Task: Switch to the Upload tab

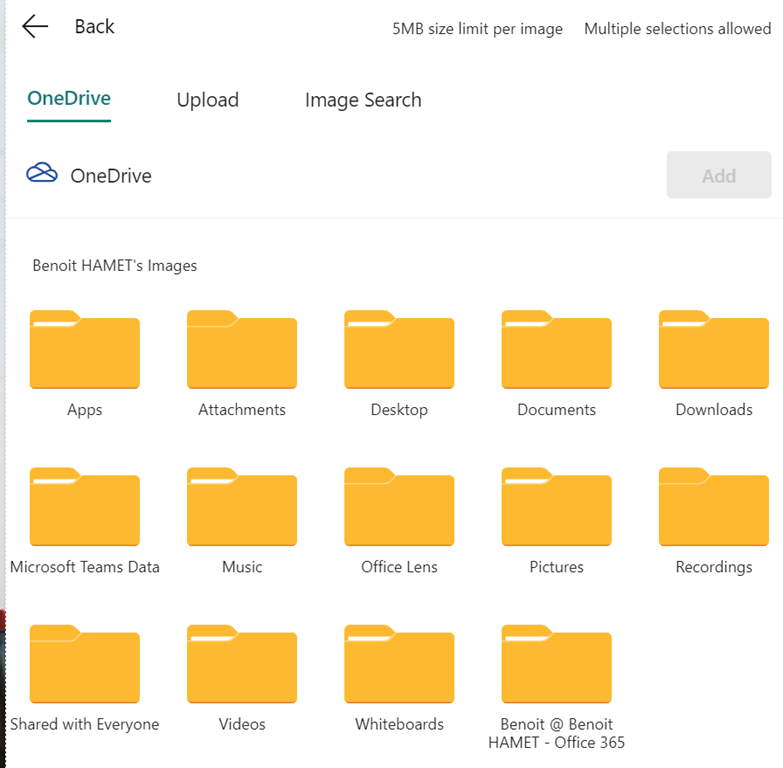Action: pos(208,100)
